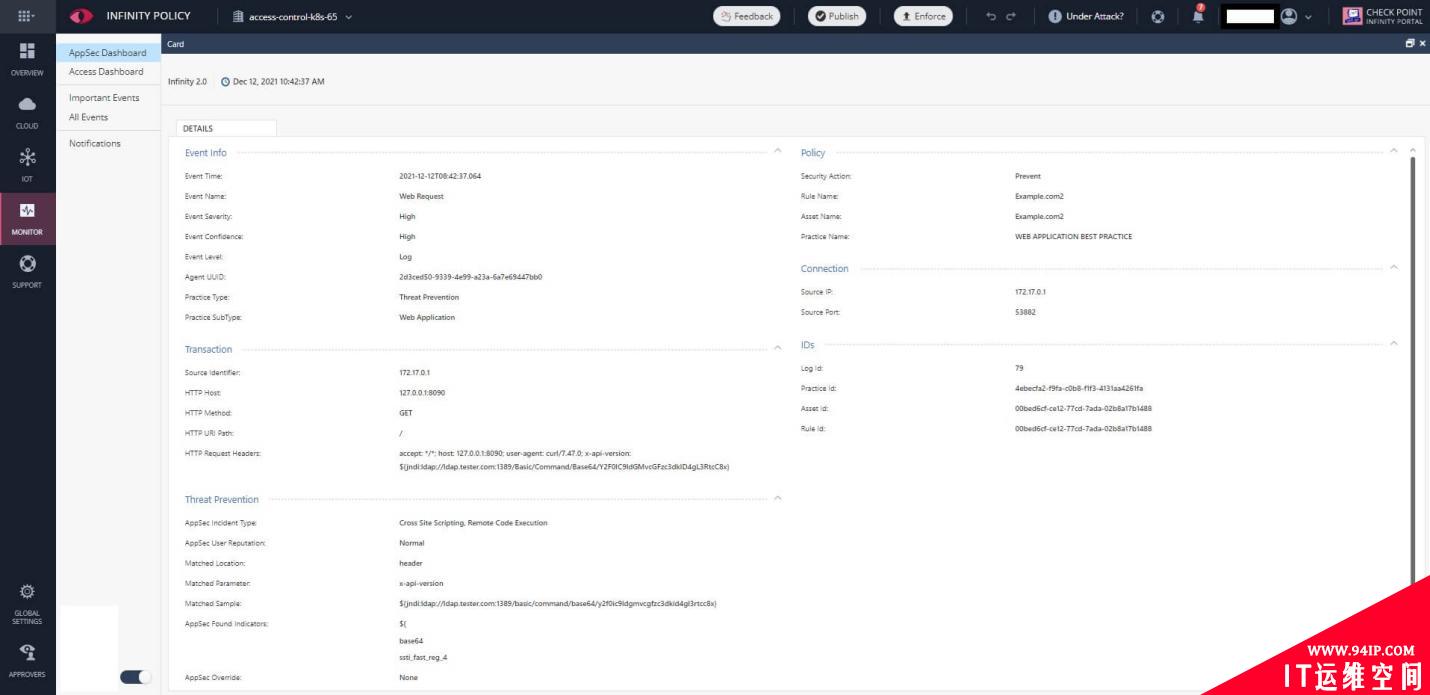
Task: Expand the user account menu arrow
Action: 1308,17
